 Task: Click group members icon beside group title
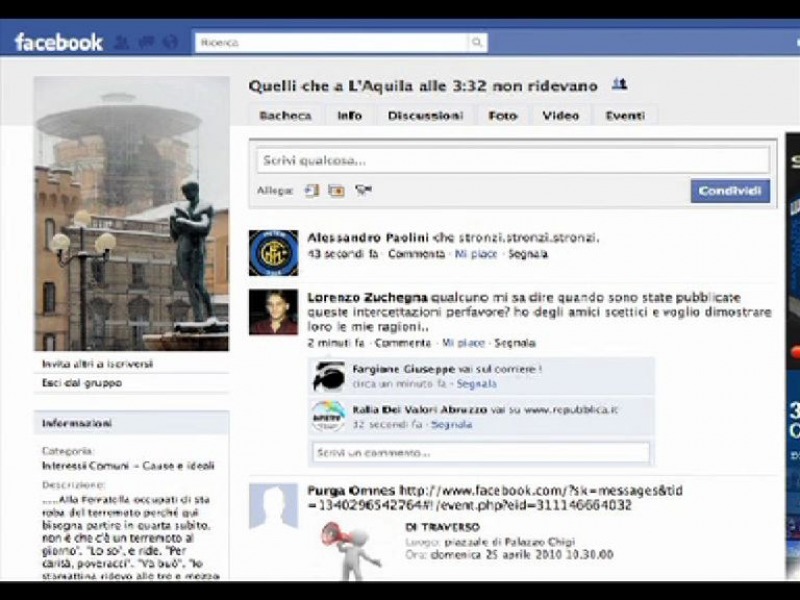coord(619,85)
